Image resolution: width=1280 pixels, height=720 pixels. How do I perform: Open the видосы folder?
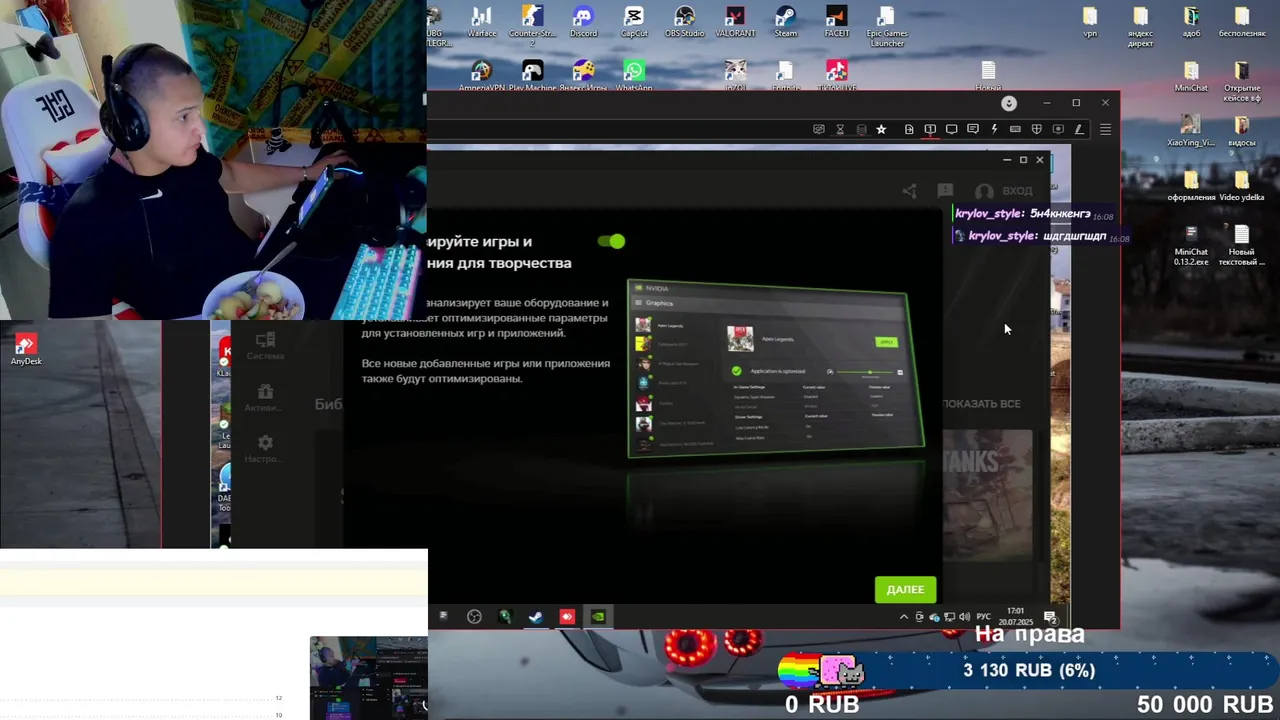tap(1242, 131)
